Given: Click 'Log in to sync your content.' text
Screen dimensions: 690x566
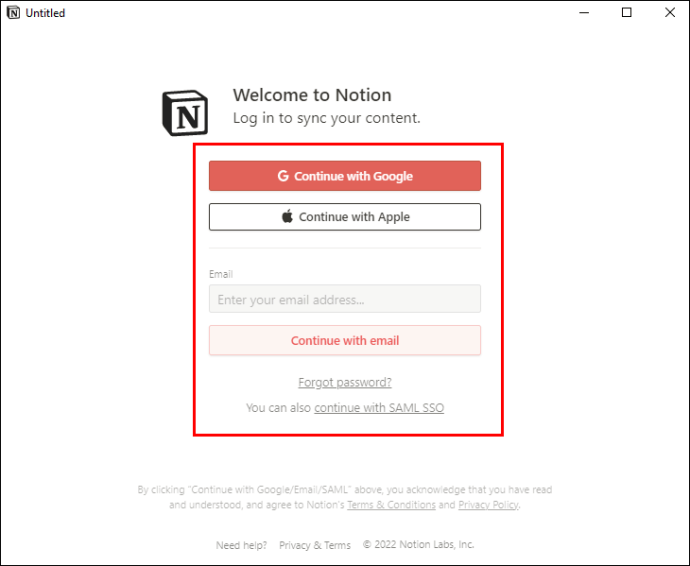Looking at the screenshot, I should coord(327,118).
